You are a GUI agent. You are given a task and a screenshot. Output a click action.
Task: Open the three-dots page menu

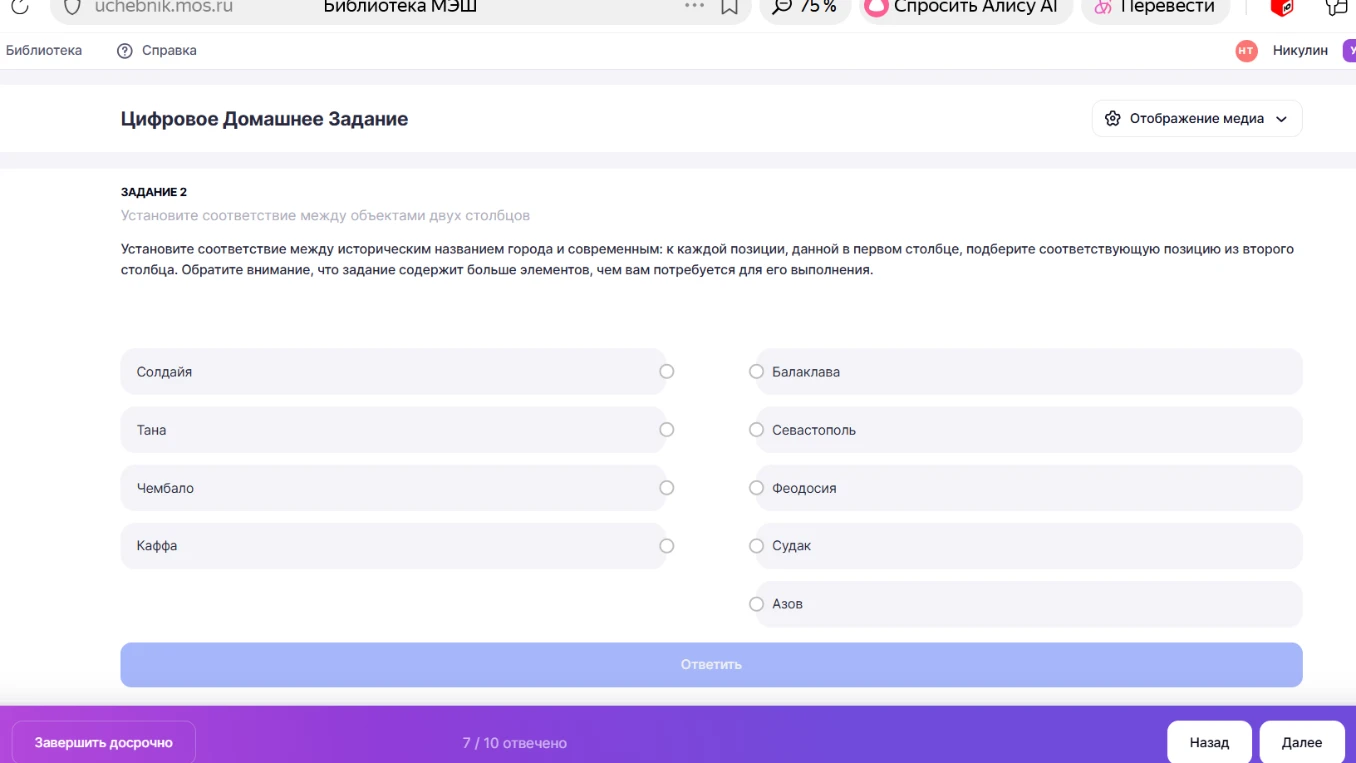pos(694,6)
